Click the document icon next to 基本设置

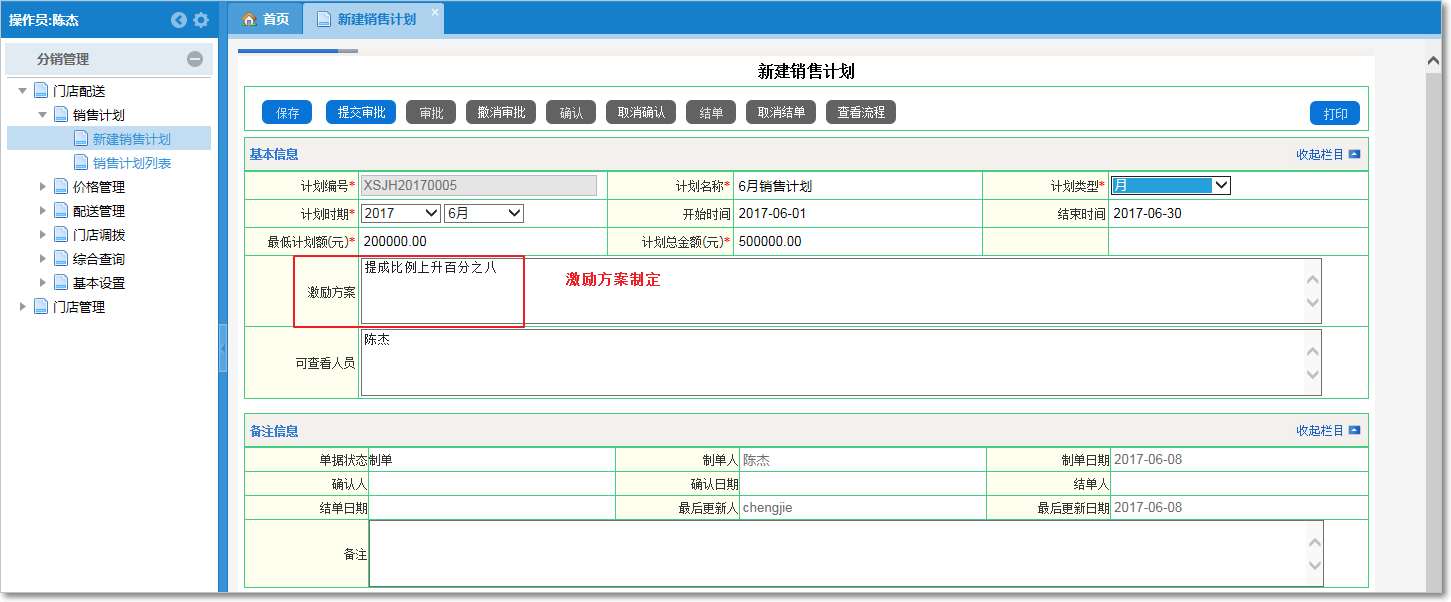(60, 282)
